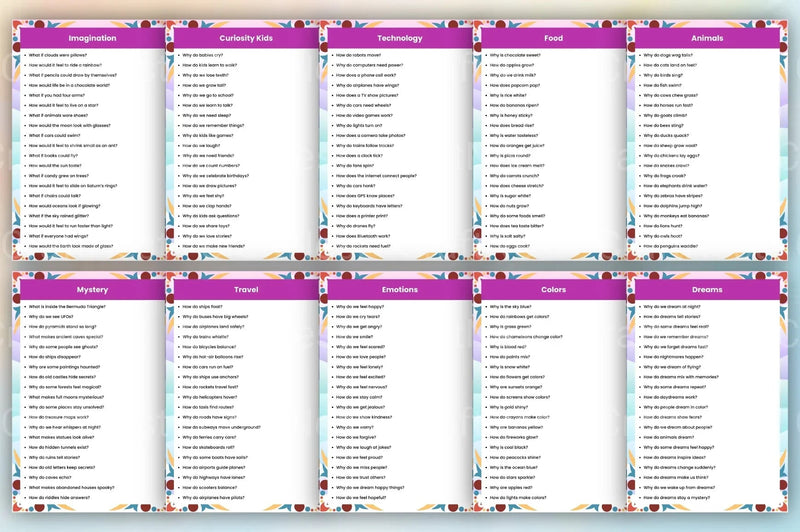Select 'How do animals dream?'
The height and width of the screenshot is (532, 800).
point(668,438)
